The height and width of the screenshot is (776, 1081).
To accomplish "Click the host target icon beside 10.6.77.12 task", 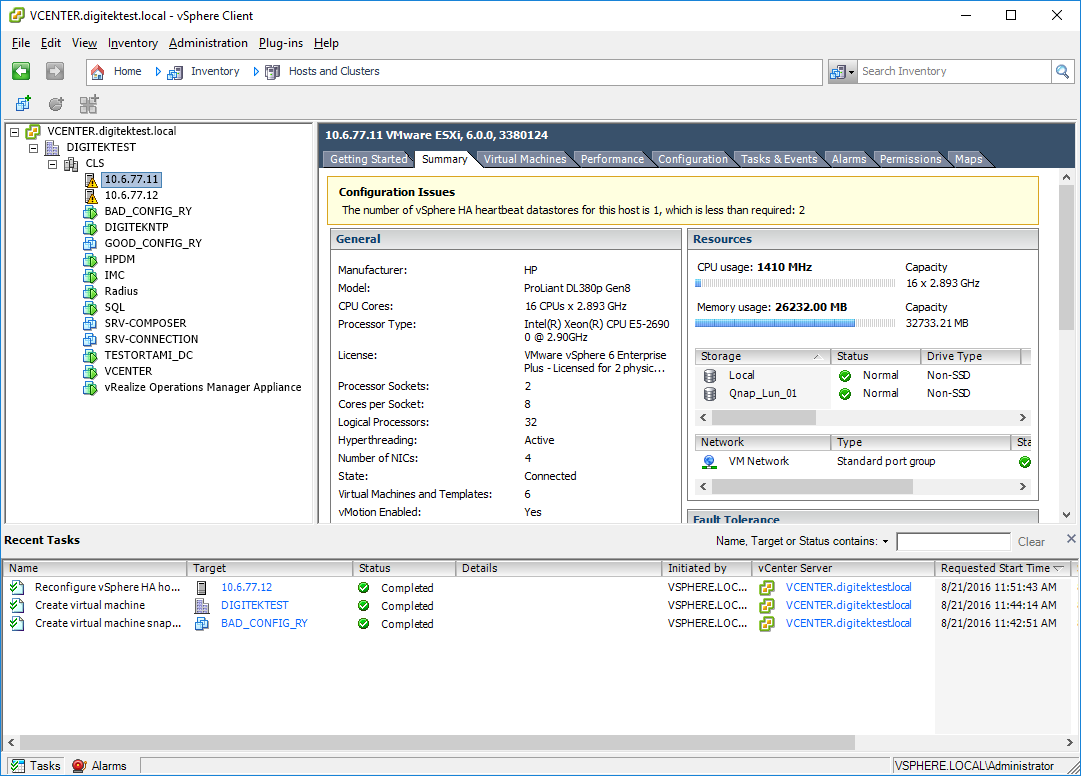I will [x=201, y=588].
